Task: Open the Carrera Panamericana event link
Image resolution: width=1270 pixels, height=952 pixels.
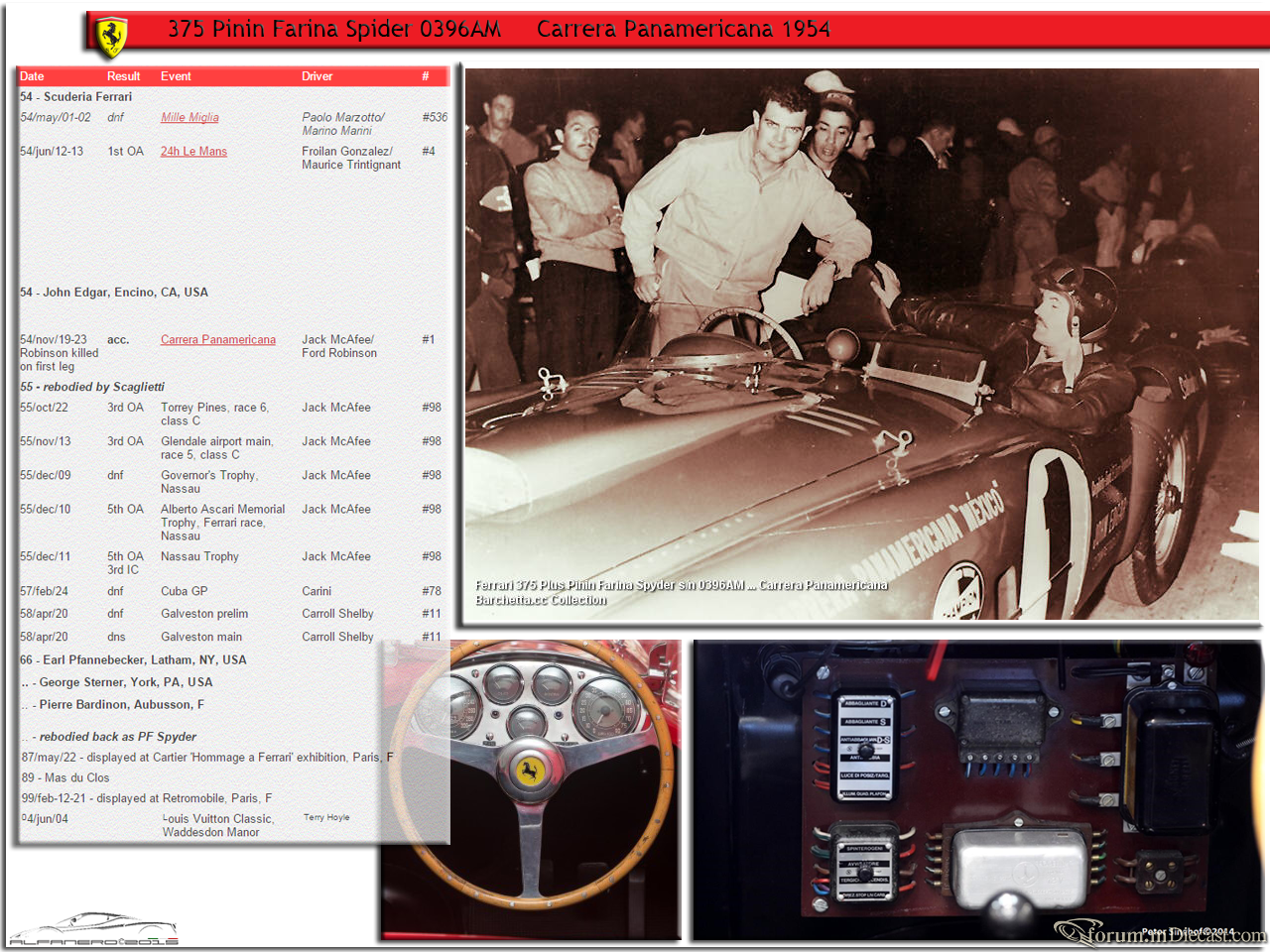Action: [x=218, y=339]
